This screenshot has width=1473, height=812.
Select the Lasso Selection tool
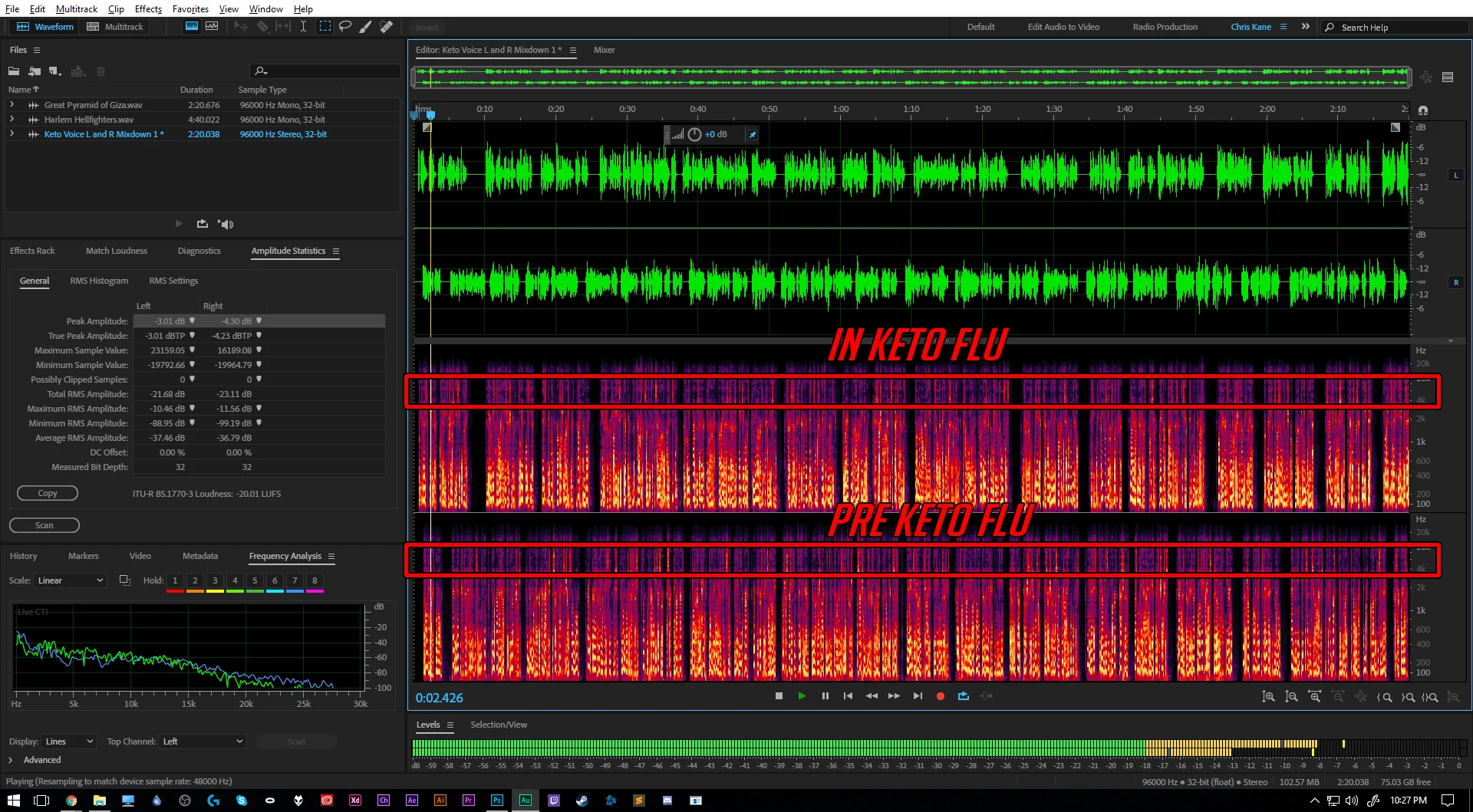pyautogui.click(x=345, y=26)
